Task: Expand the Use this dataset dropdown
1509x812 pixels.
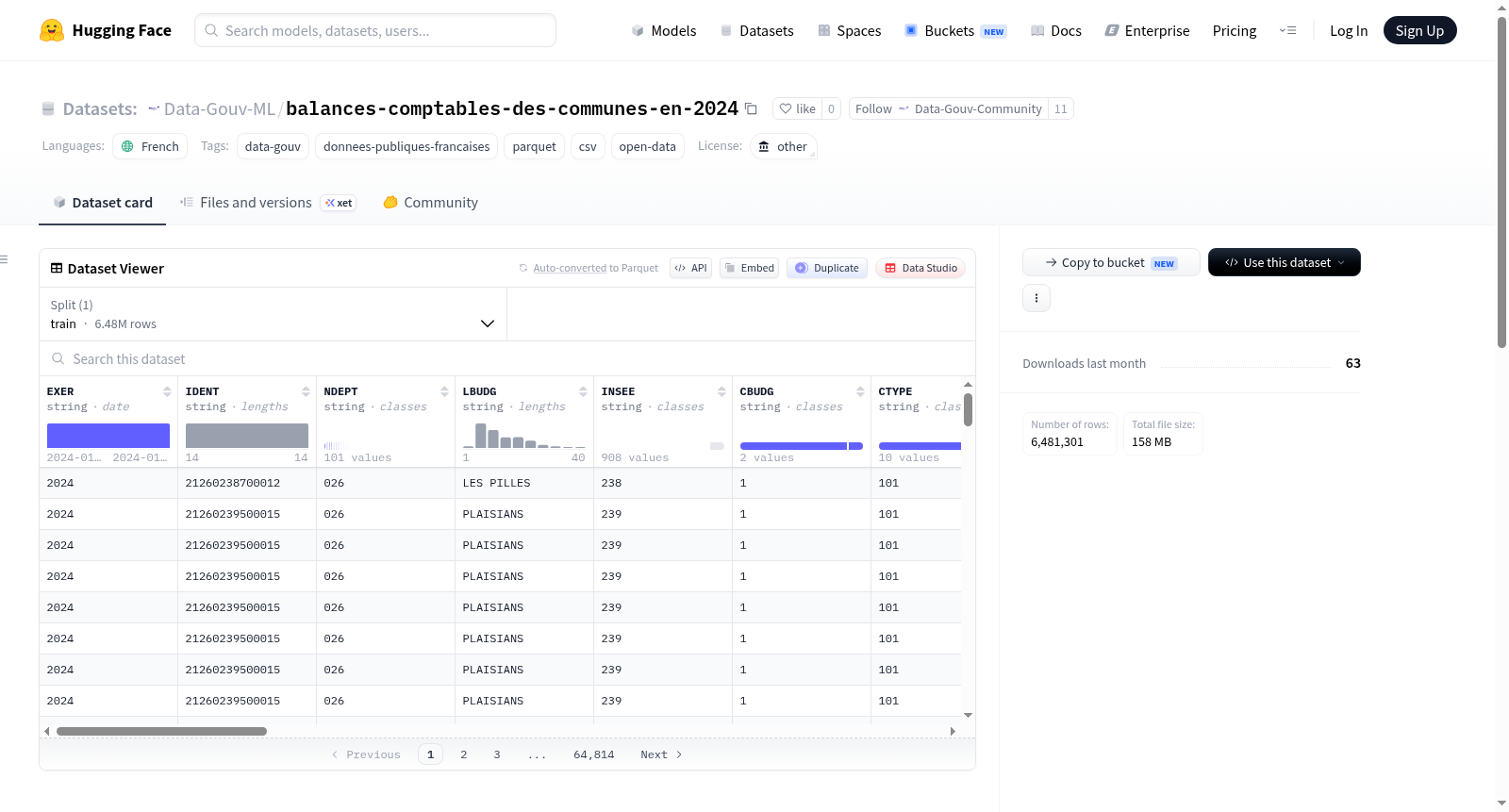Action: (1285, 262)
